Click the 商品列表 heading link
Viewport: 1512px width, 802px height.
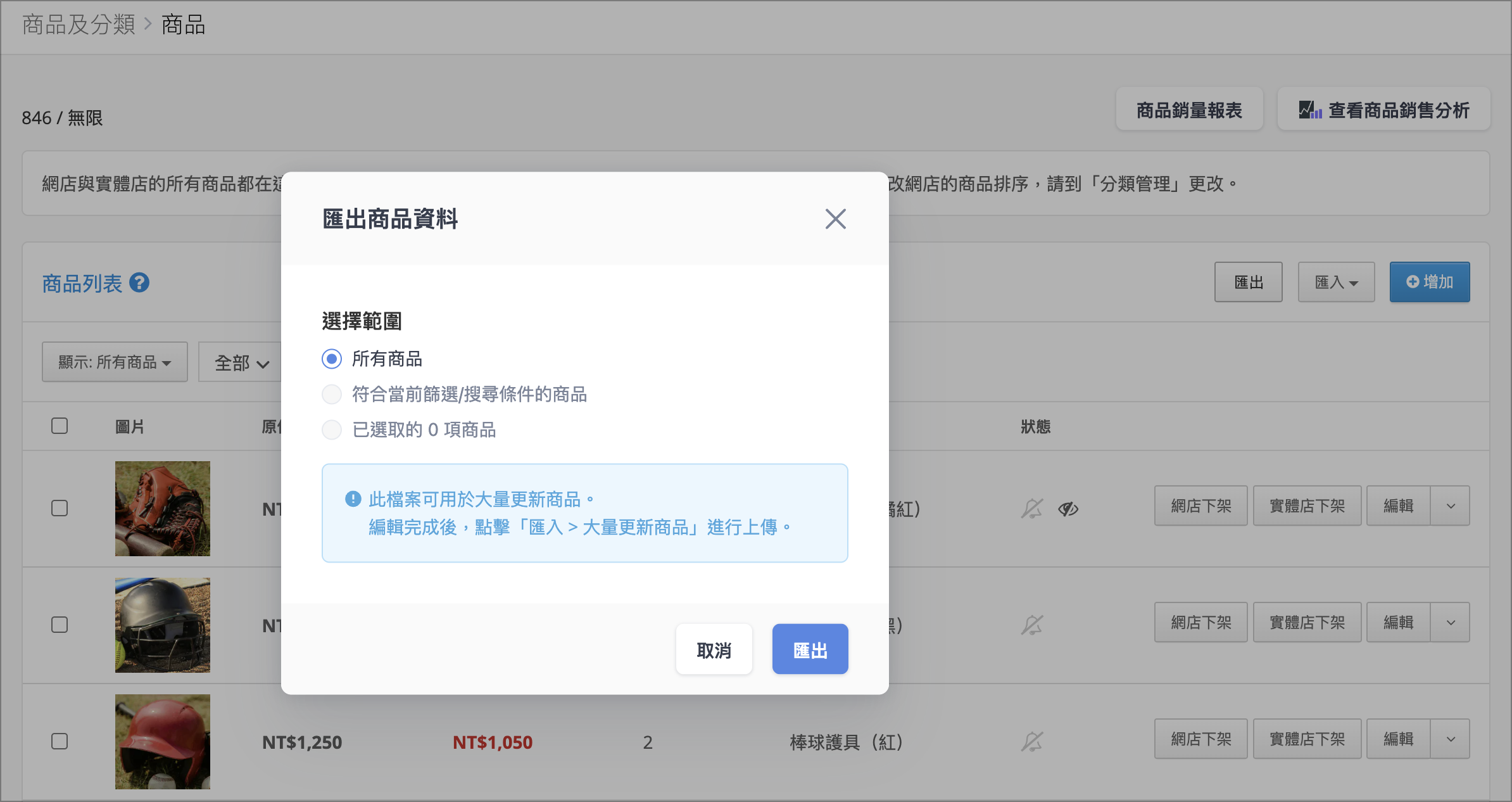(82, 283)
